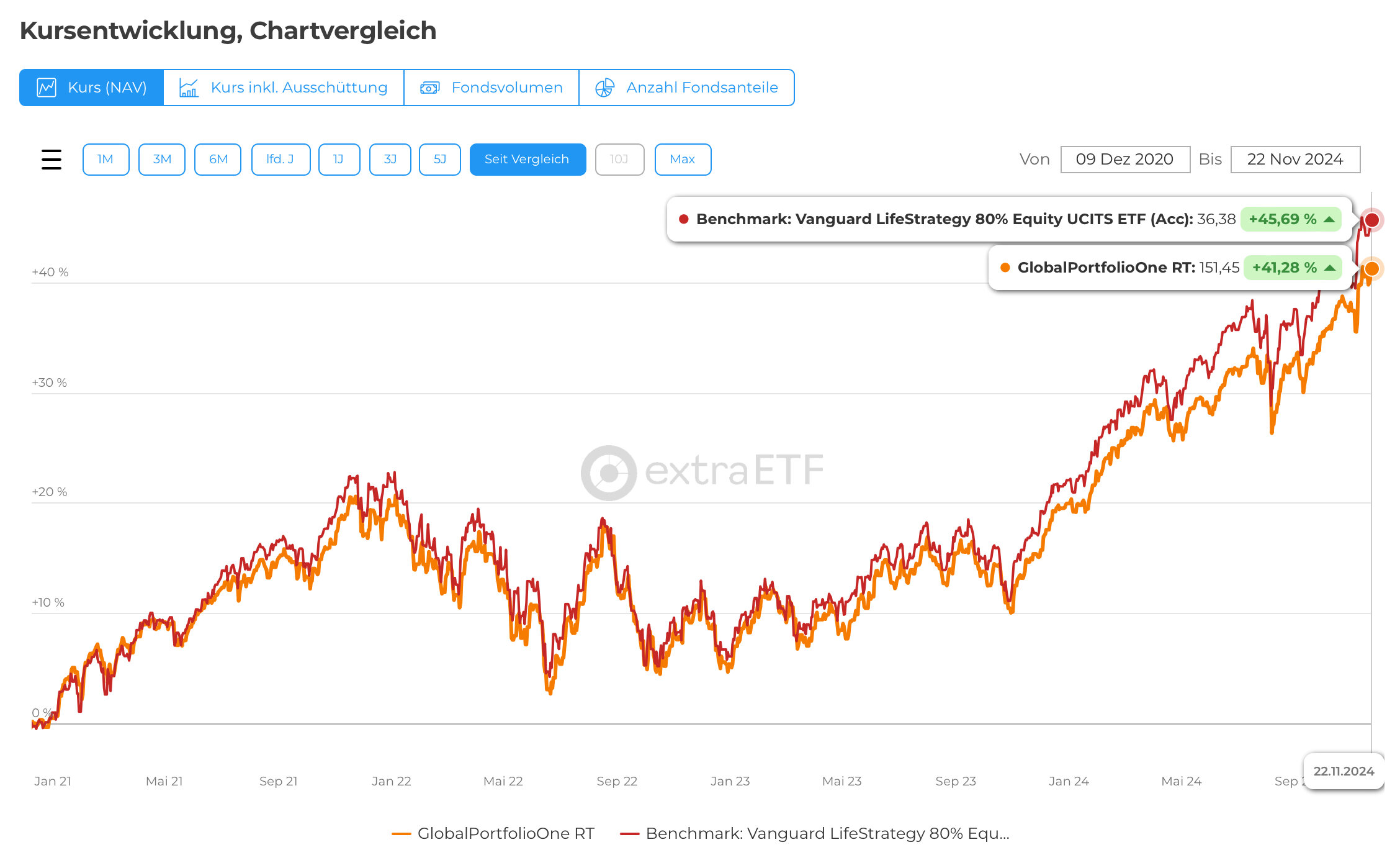Click the money icon beside Fondsvolumen

(429, 88)
